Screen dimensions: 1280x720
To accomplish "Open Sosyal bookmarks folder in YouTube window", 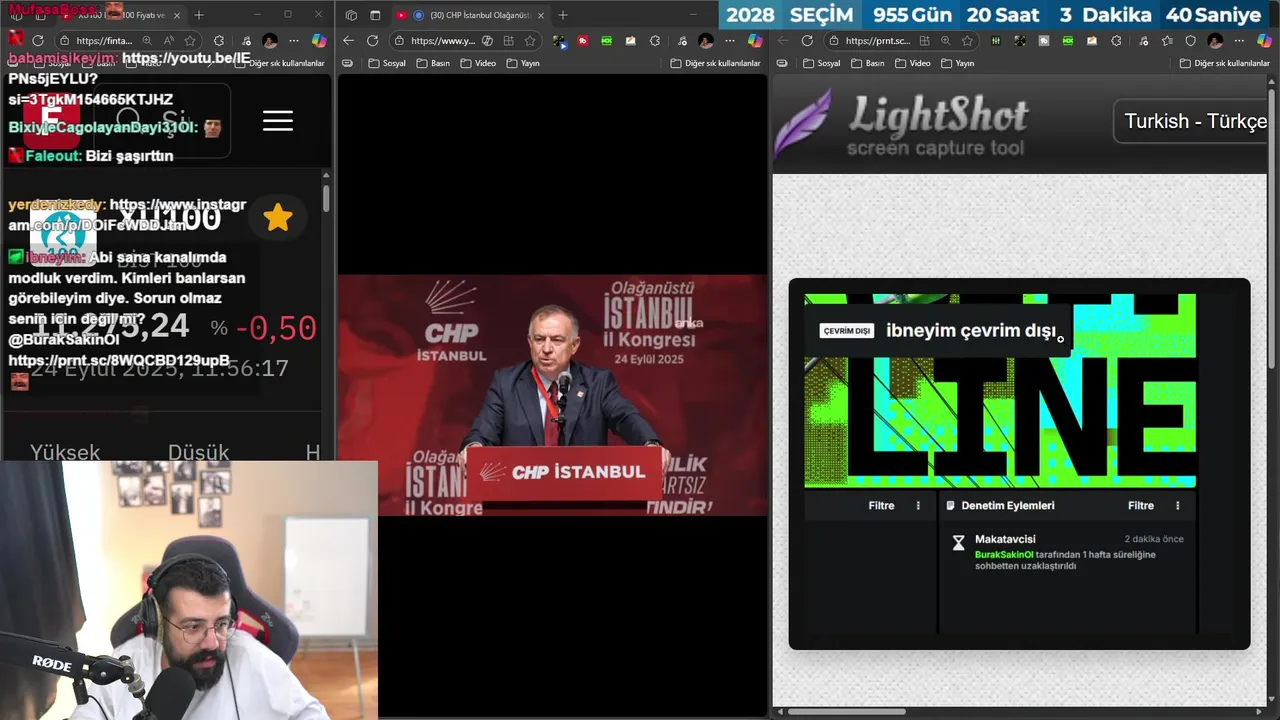I will 387,63.
